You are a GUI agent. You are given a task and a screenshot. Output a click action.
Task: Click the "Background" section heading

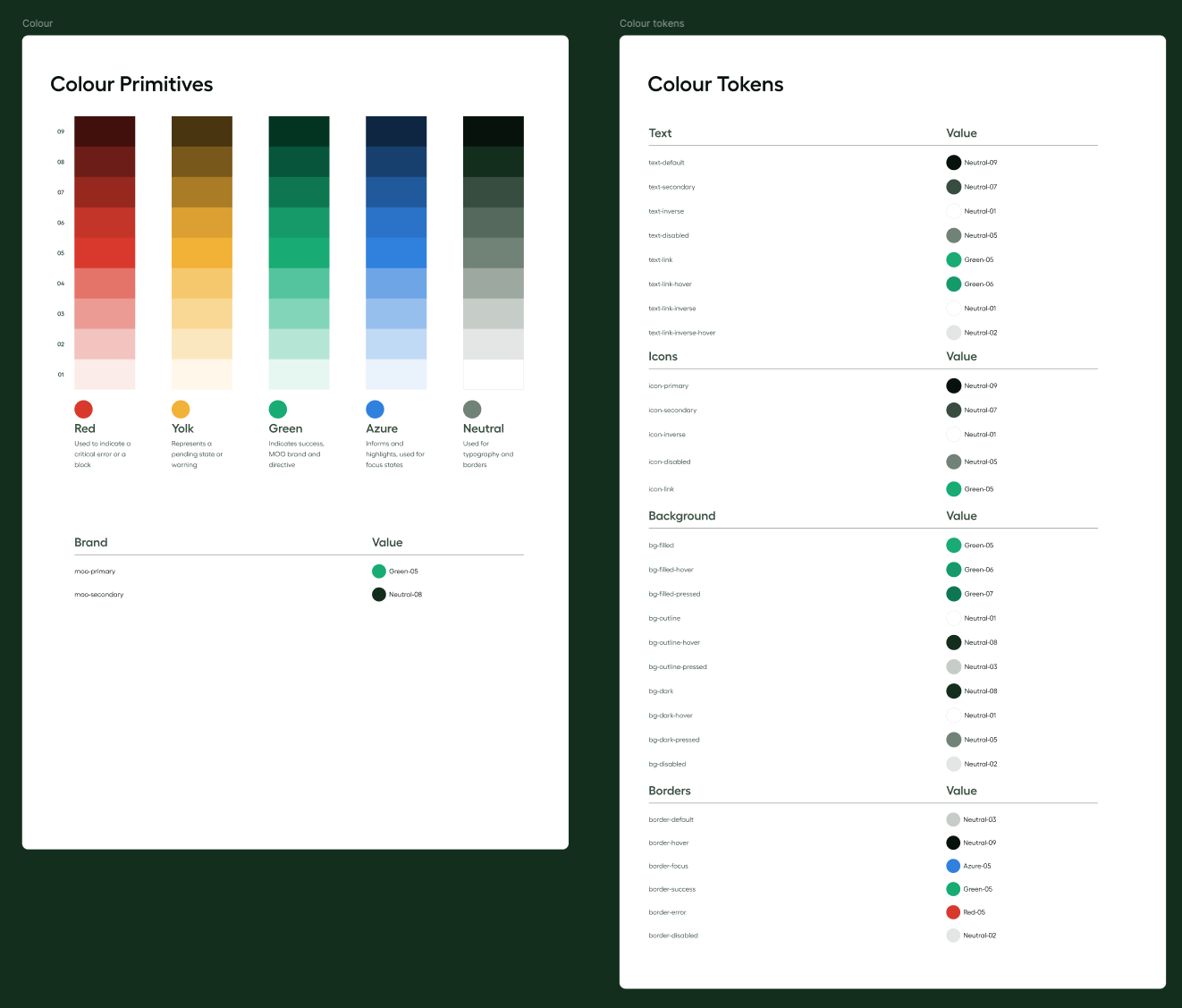[x=682, y=516]
